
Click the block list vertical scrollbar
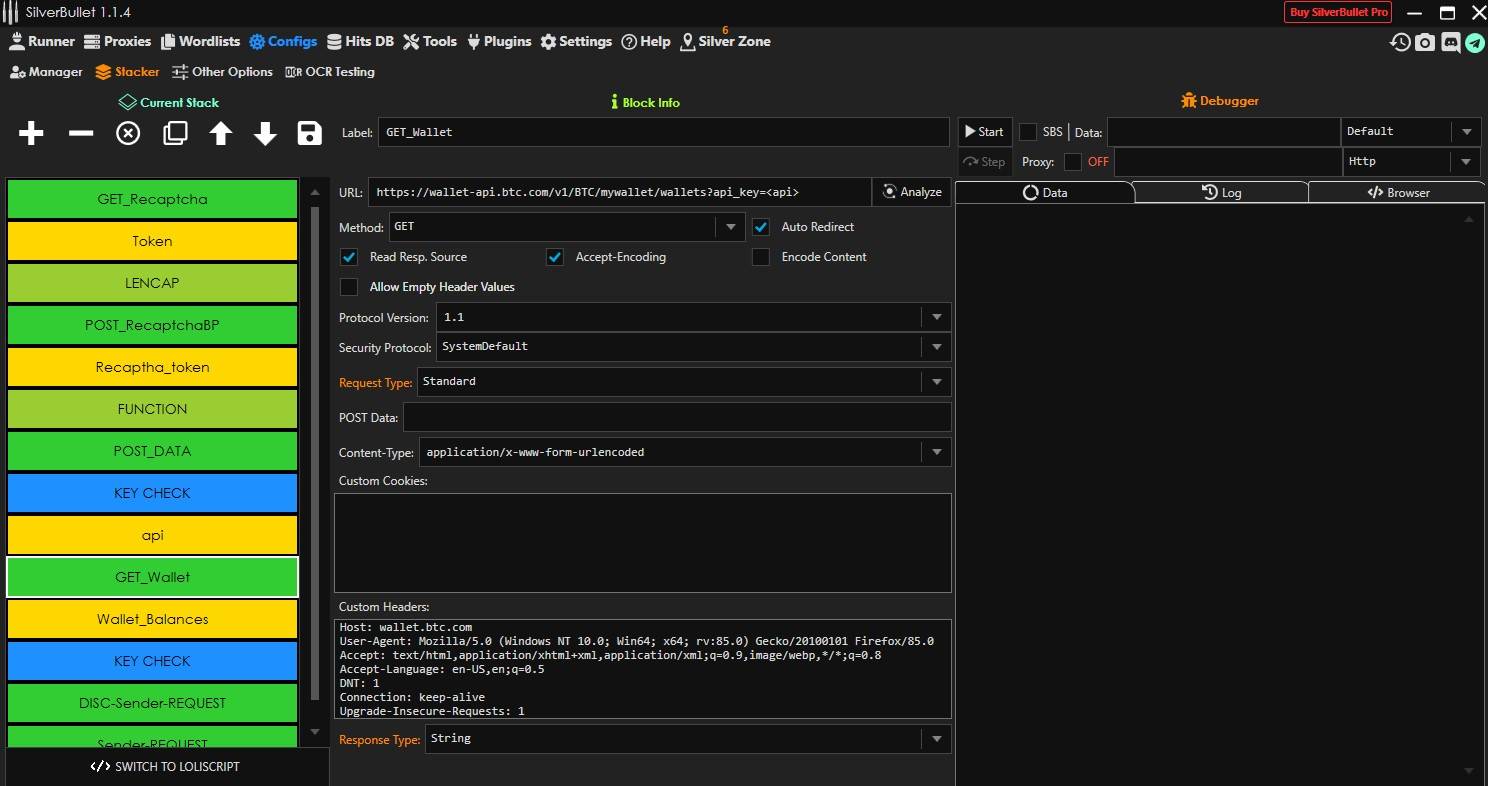316,450
